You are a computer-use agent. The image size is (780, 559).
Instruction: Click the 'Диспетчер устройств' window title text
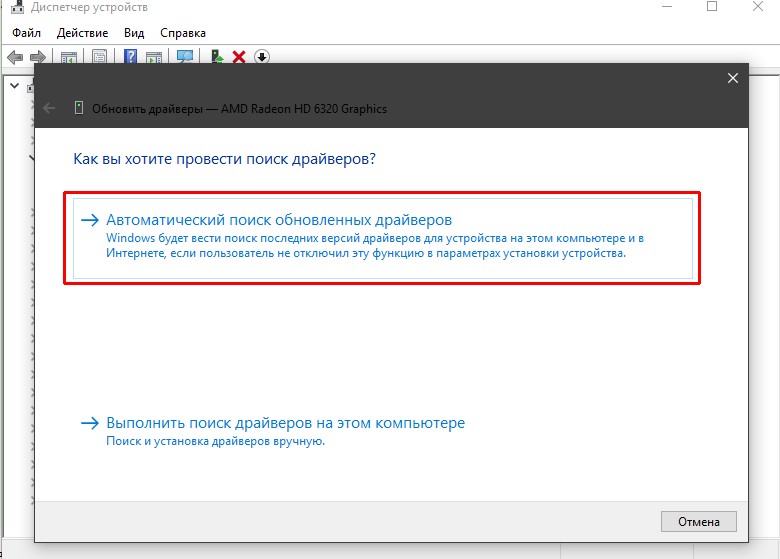[89, 7]
